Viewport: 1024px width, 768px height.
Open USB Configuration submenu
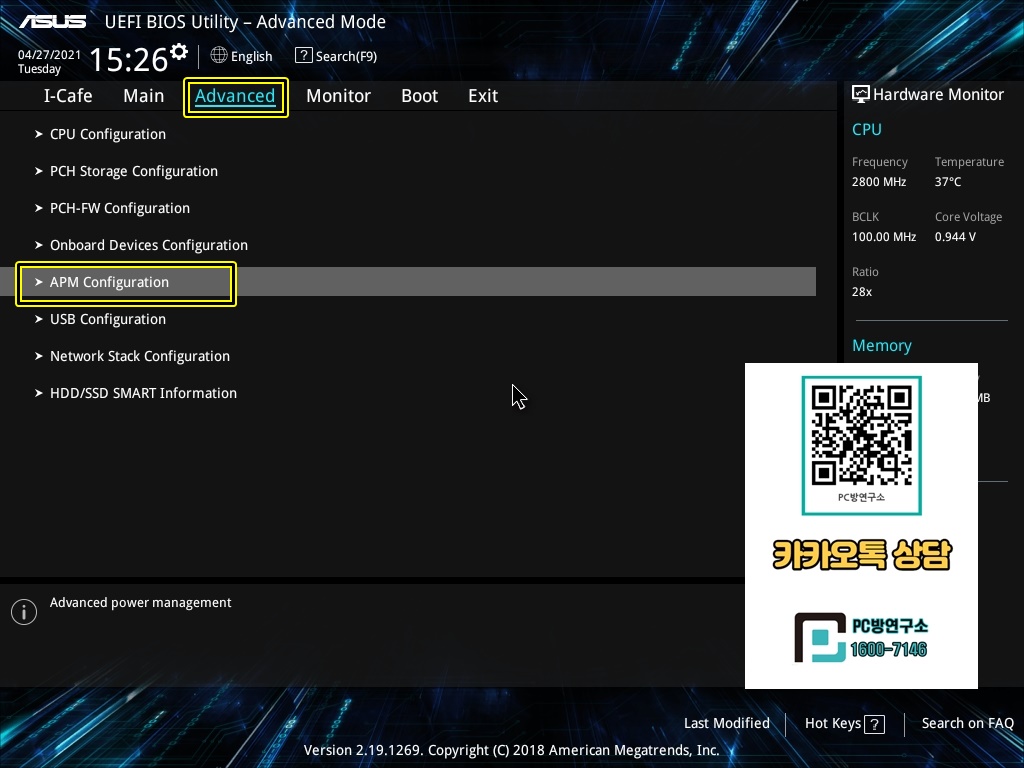pyautogui.click(x=108, y=319)
